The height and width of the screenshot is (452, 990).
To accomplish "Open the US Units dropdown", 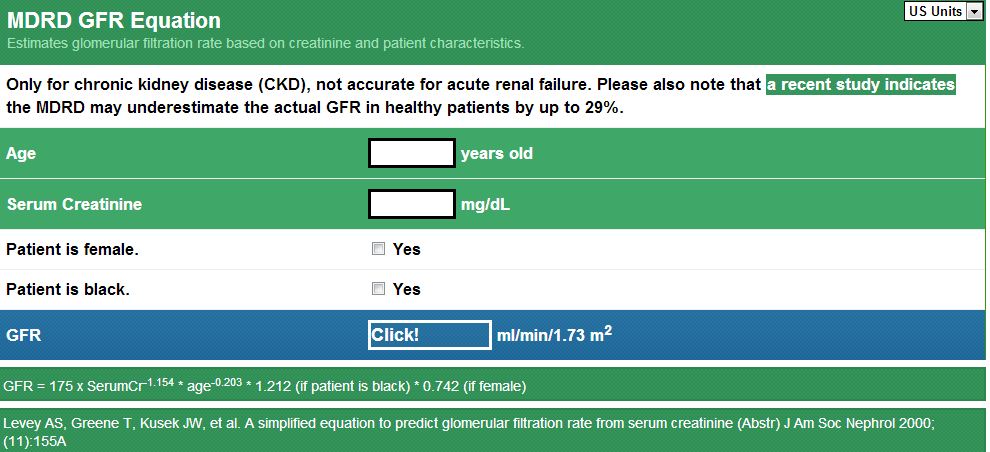I will click(934, 11).
